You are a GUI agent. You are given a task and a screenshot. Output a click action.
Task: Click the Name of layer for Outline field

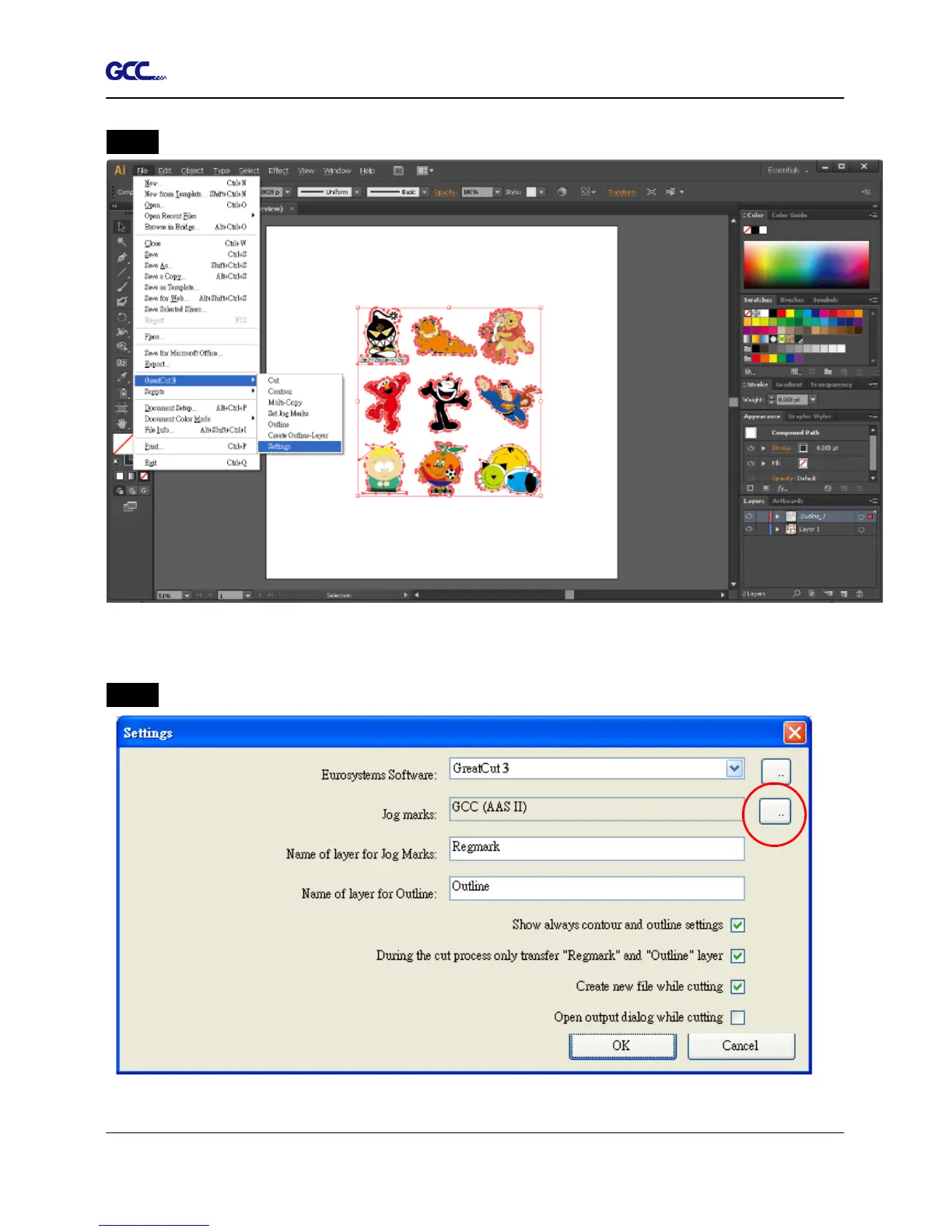[597, 888]
